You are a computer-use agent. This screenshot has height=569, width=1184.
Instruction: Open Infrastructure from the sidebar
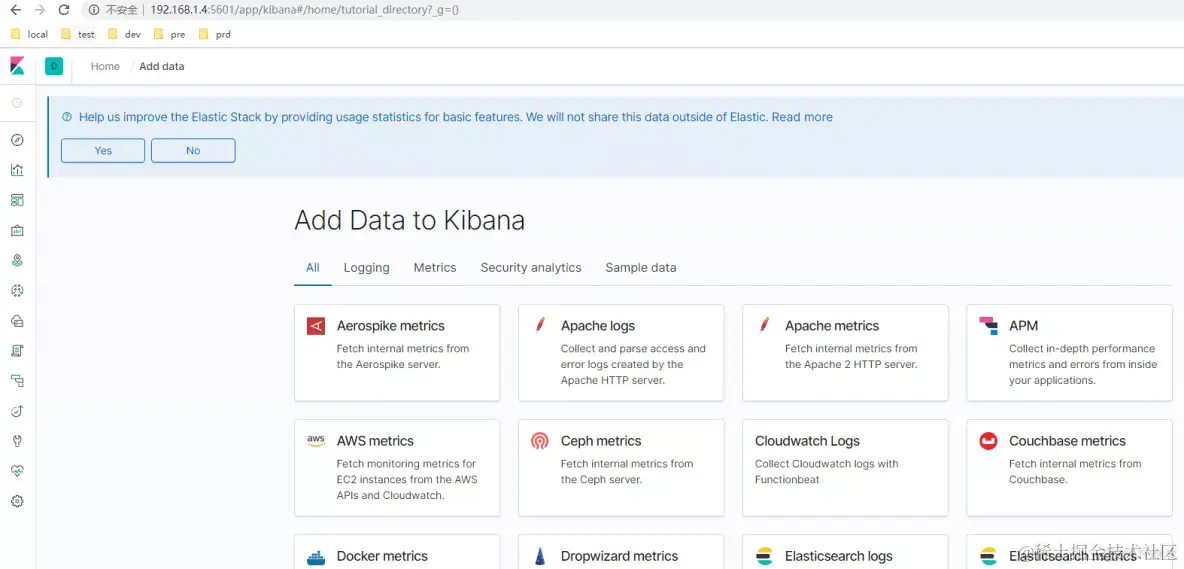pos(17,321)
